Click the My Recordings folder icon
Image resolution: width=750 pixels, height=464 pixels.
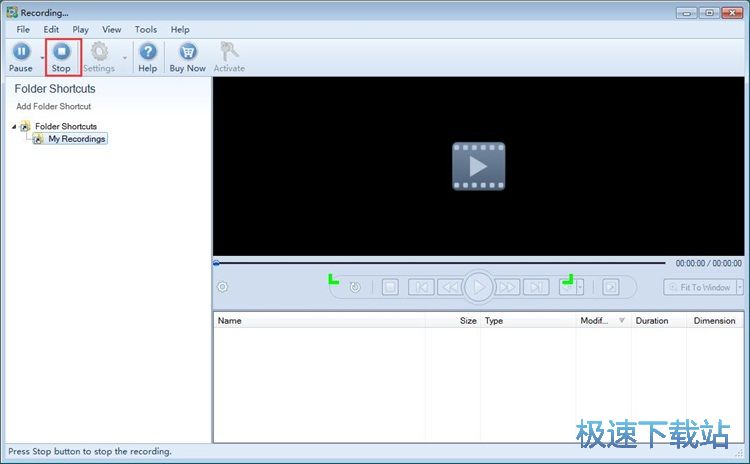click(38, 139)
